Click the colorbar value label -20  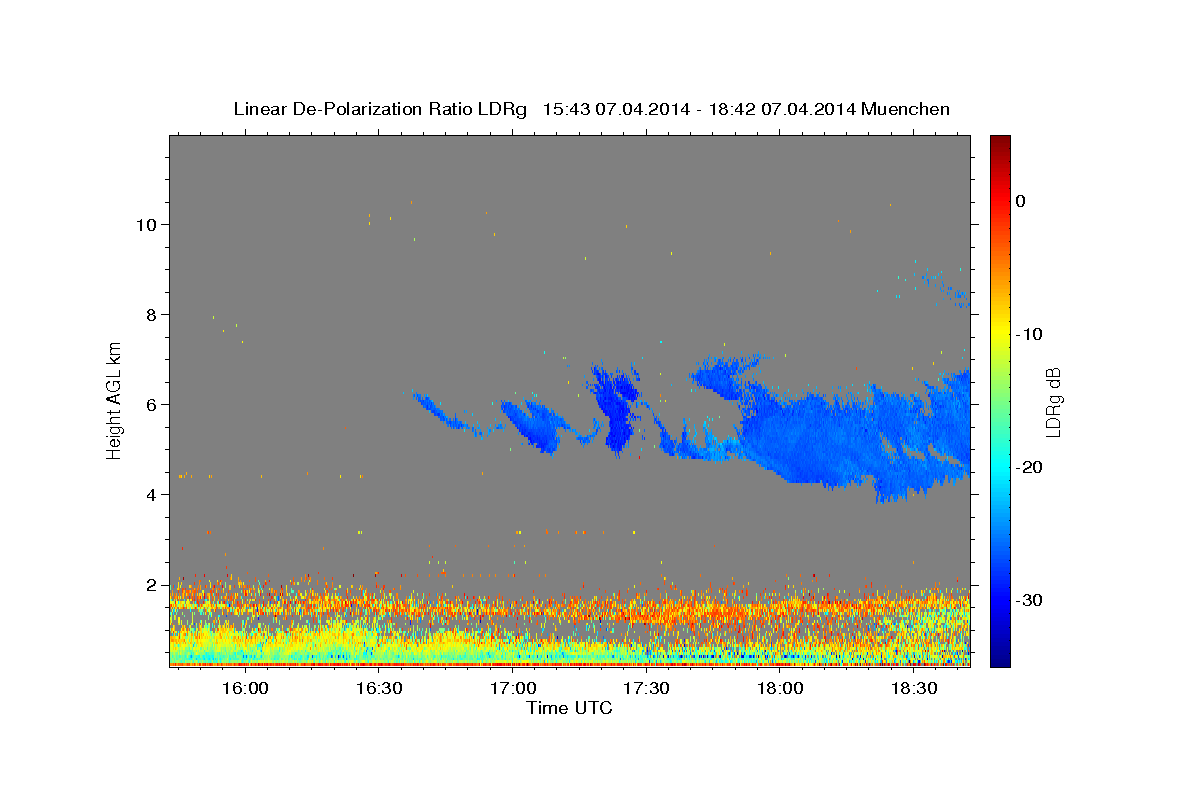point(1029,467)
